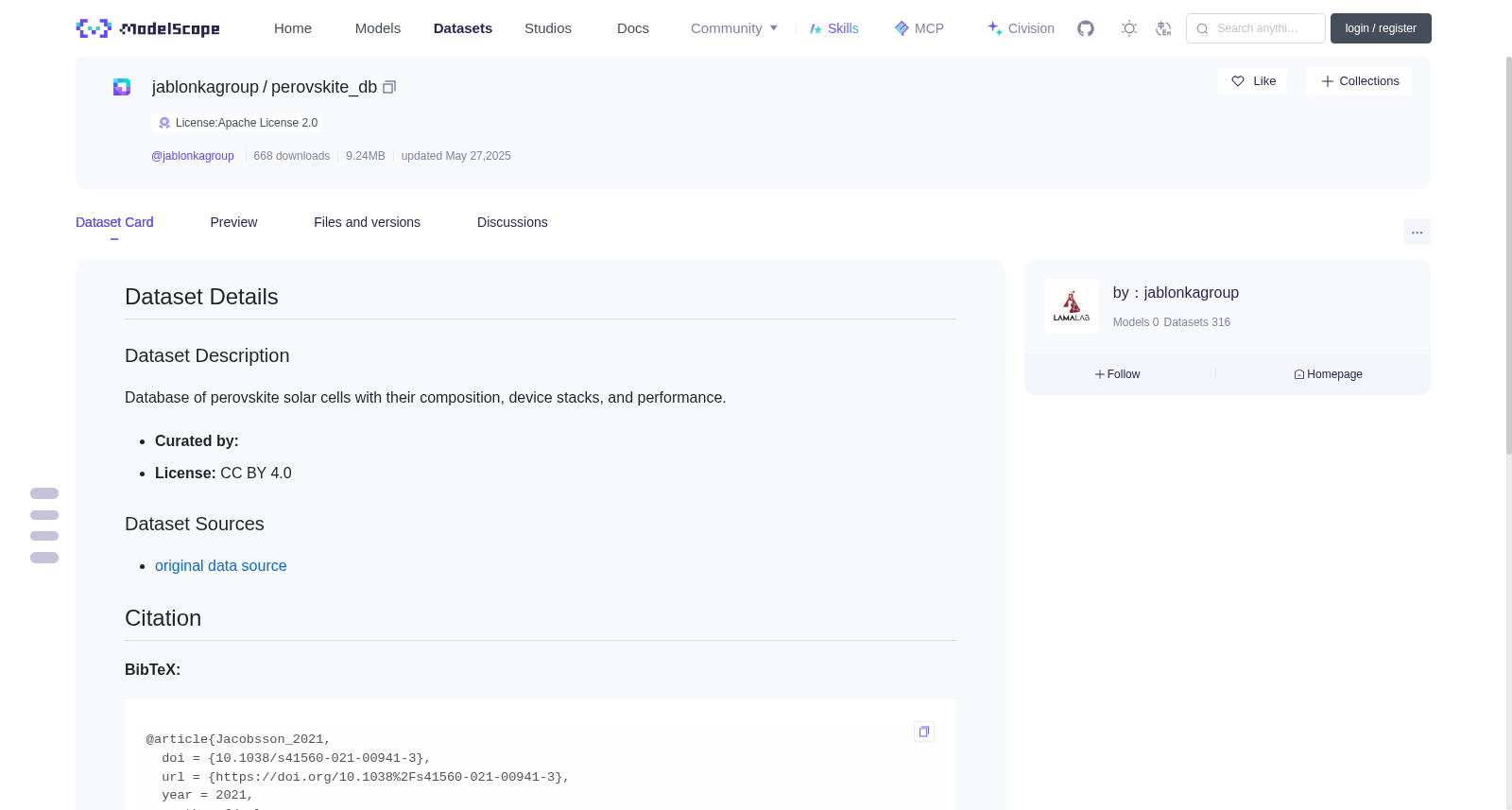This screenshot has height=810, width=1512.
Task: Click the jablonkagroup namespace in title
Action: pyautogui.click(x=205, y=87)
